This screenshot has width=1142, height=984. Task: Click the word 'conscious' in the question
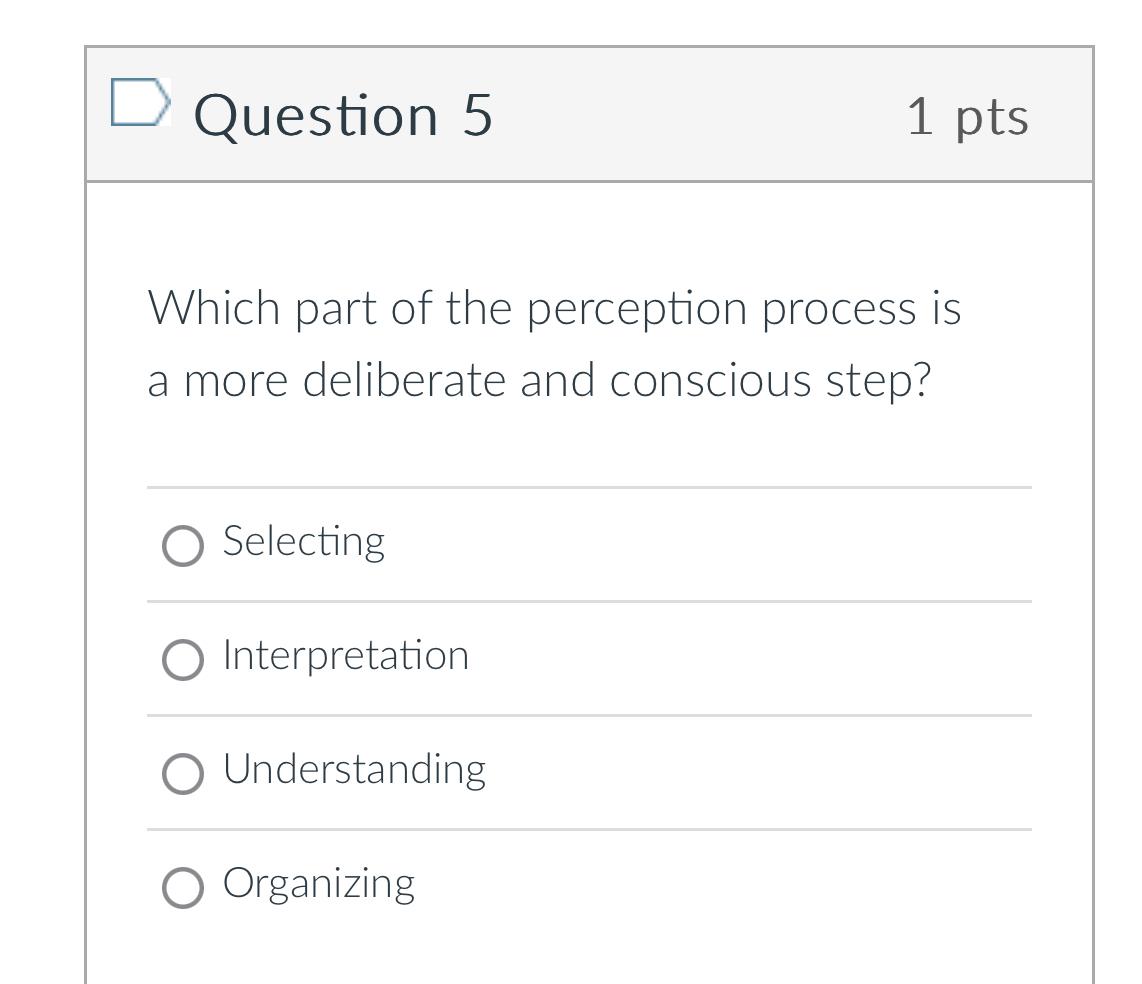[710, 380]
